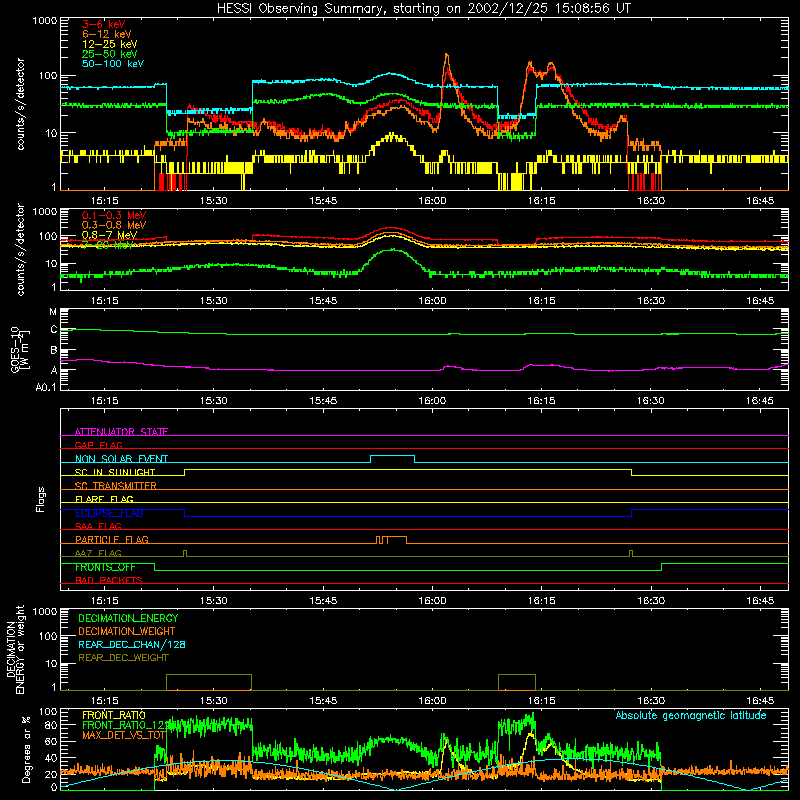
Task: Click the green 25-50 keV legend entry
Action: (x=110, y=54)
